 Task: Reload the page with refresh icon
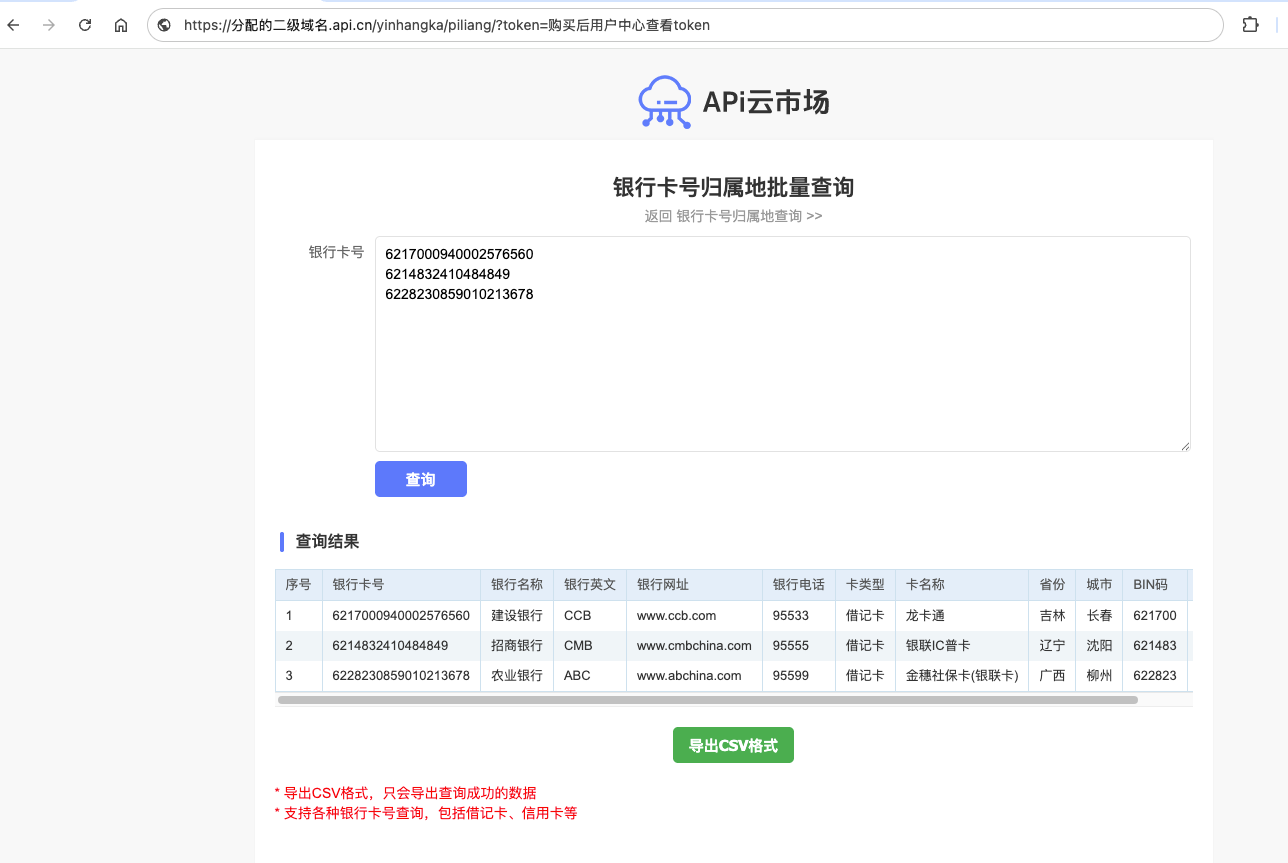pyautogui.click(x=85, y=25)
